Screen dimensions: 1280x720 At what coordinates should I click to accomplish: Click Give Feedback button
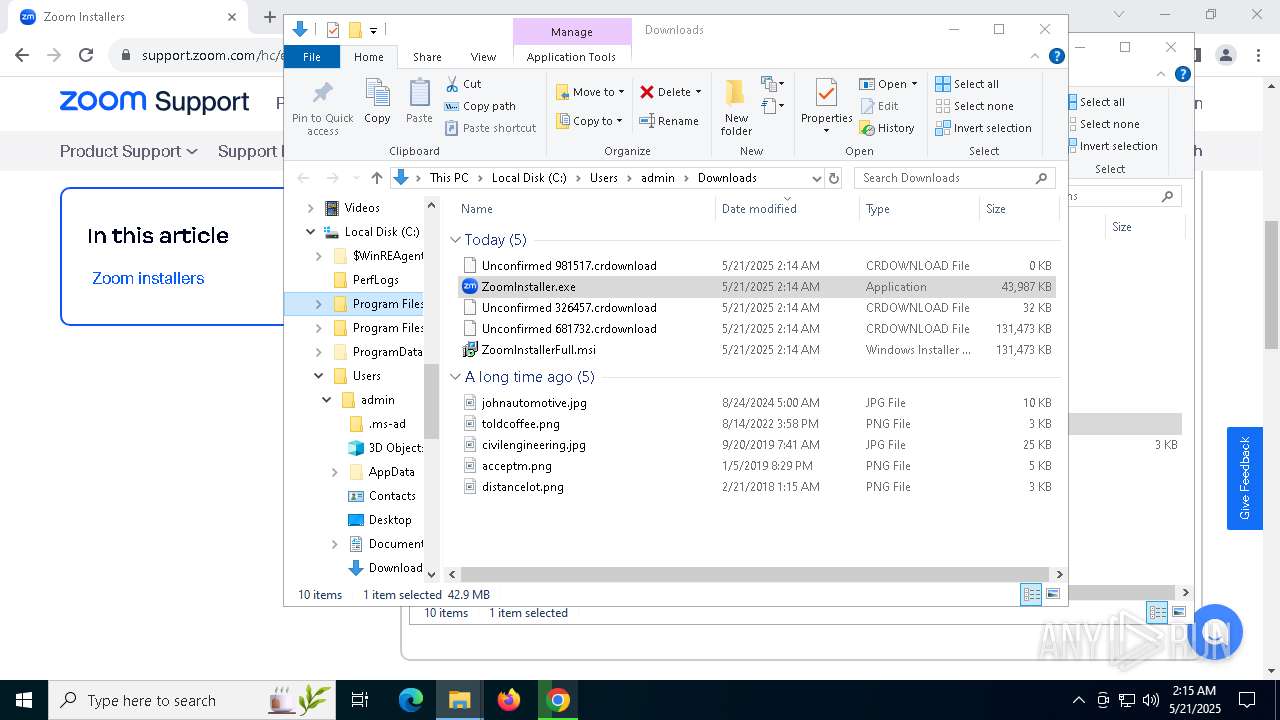(x=1244, y=478)
